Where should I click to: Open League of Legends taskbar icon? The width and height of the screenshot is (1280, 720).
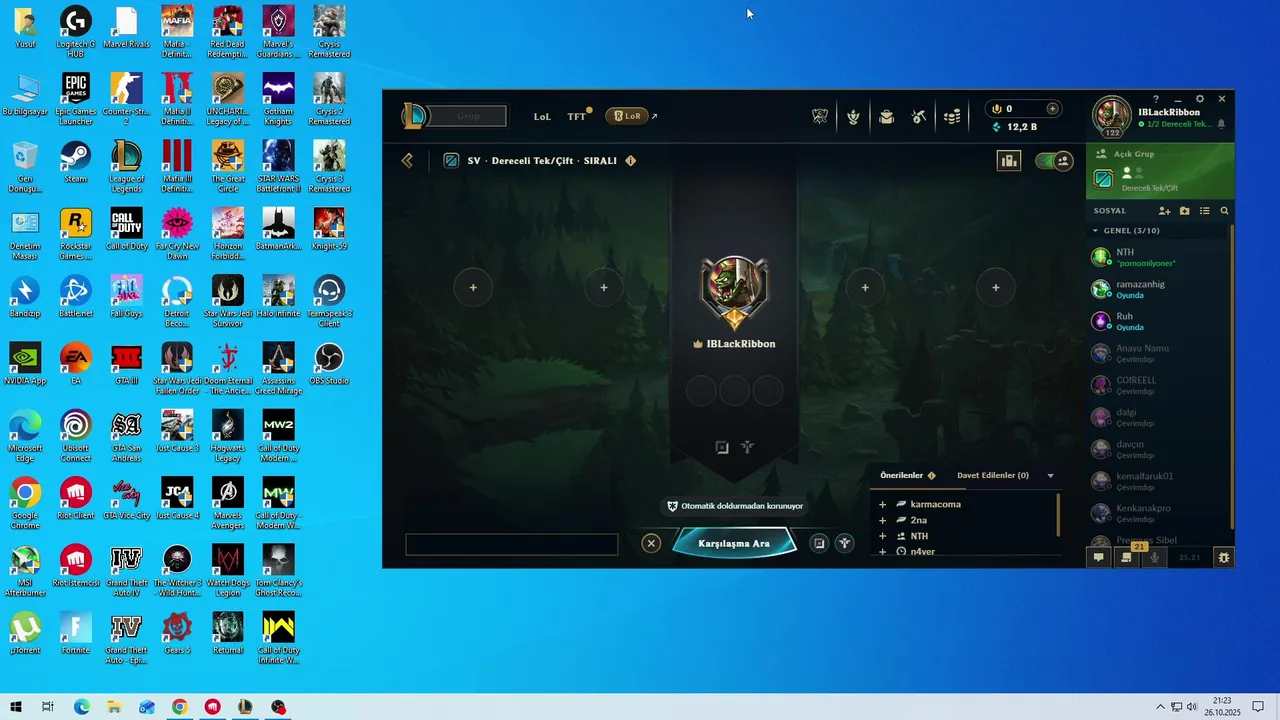[245, 707]
